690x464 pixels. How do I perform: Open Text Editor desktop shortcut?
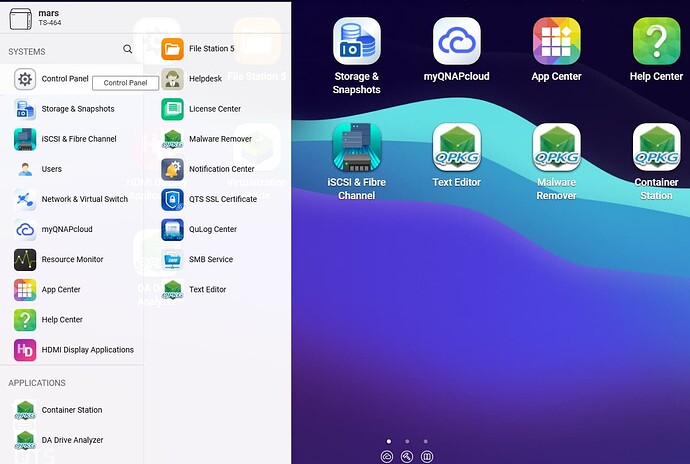point(456,155)
